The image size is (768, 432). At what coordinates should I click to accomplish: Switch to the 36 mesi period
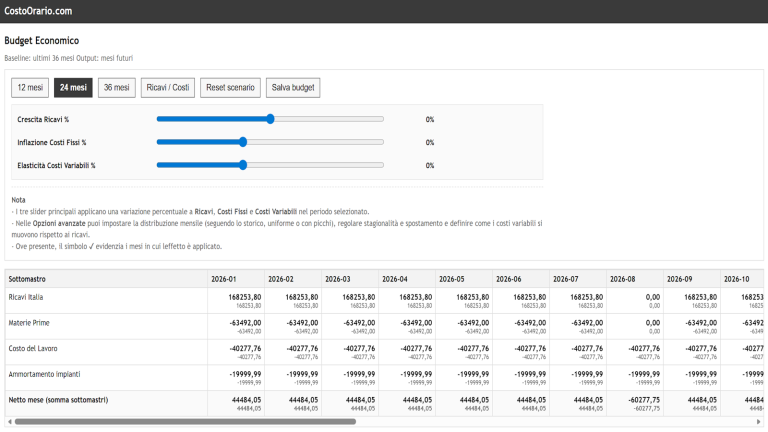click(117, 88)
